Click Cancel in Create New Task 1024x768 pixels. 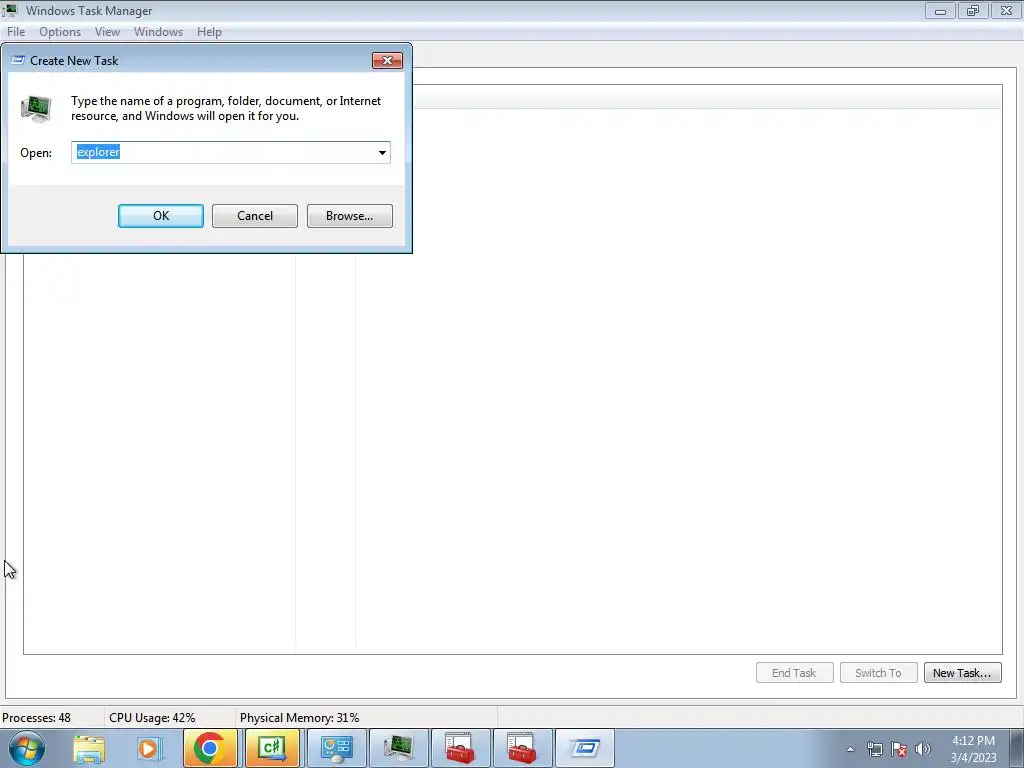coord(255,216)
